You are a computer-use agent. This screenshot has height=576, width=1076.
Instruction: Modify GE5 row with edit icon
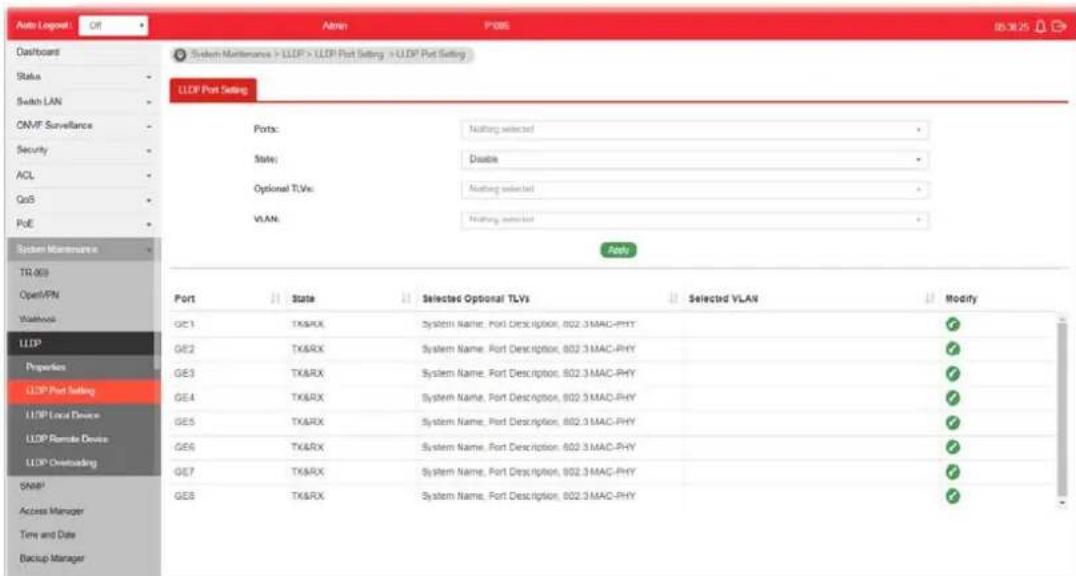[x=952, y=422]
